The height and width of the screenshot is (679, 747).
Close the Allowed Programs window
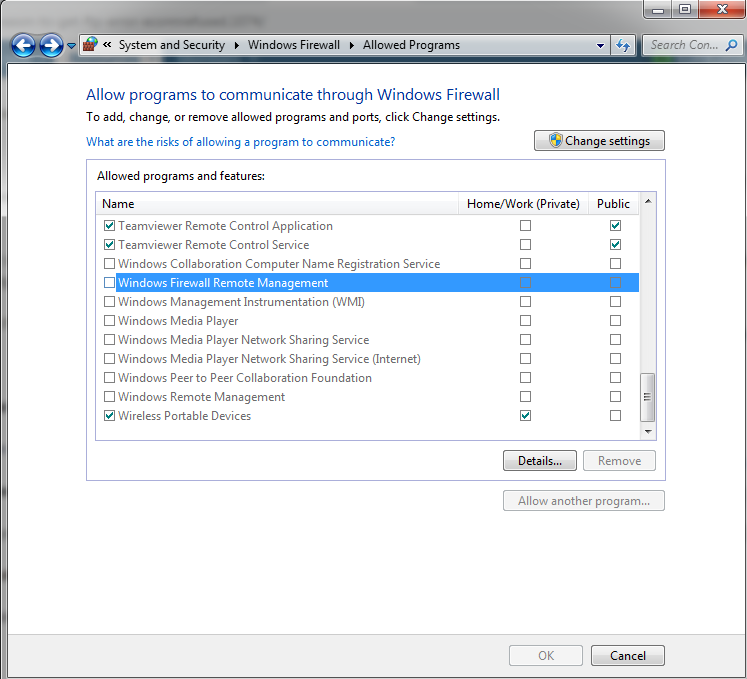click(x=722, y=10)
